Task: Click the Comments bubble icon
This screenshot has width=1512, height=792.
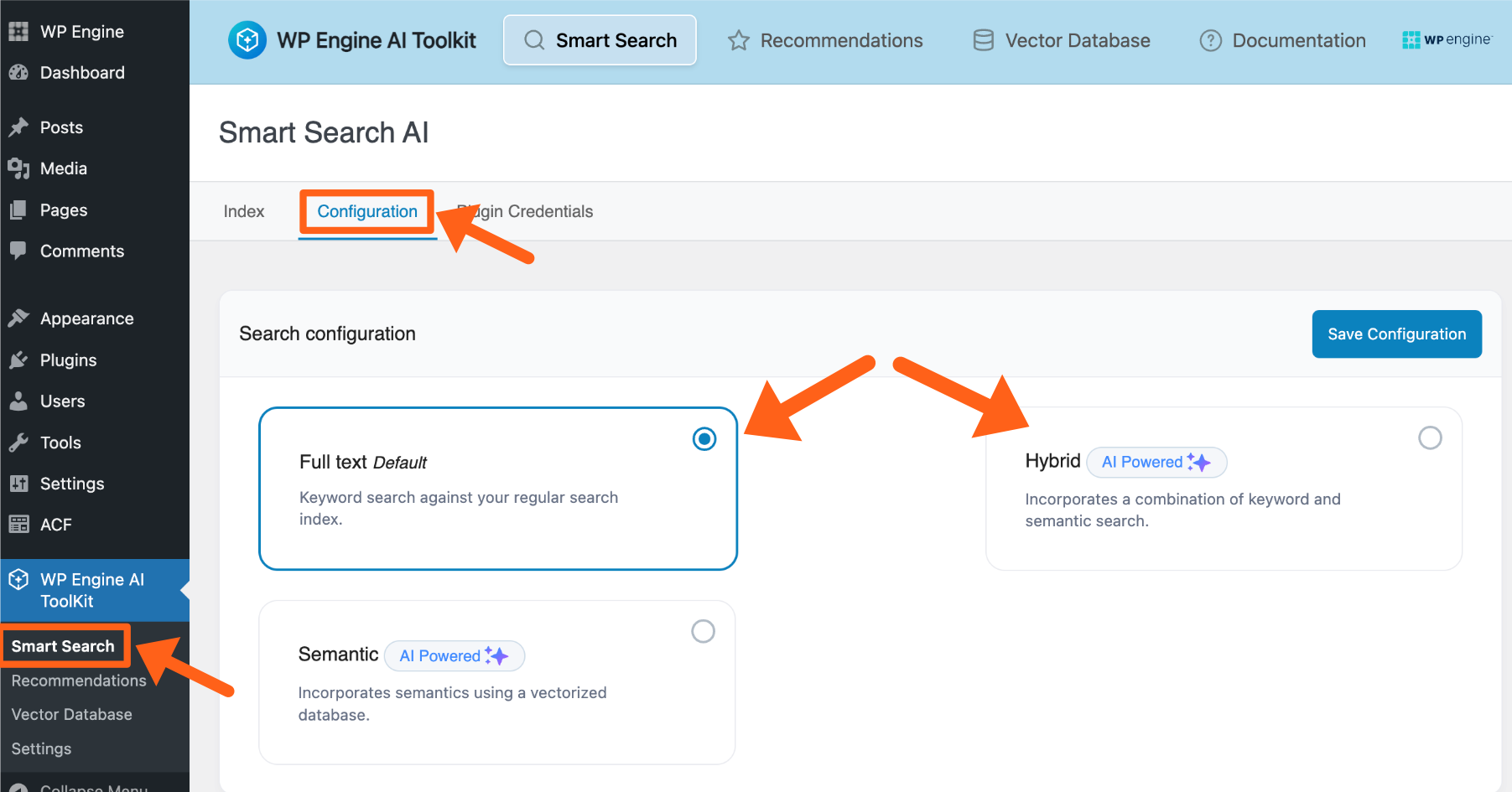Action: click(x=18, y=251)
